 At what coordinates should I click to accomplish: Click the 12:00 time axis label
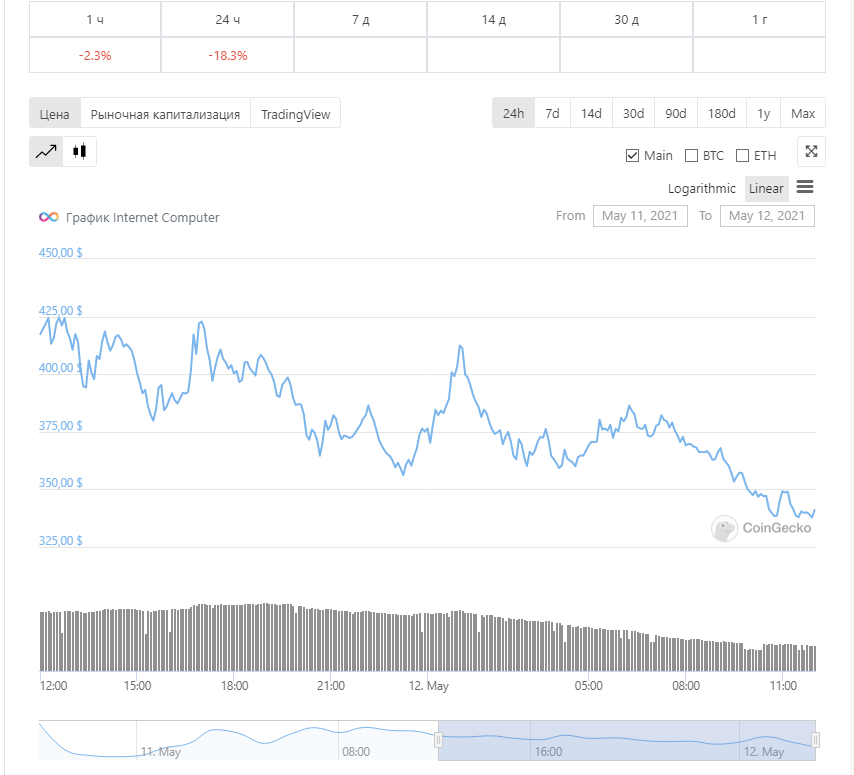tap(53, 686)
